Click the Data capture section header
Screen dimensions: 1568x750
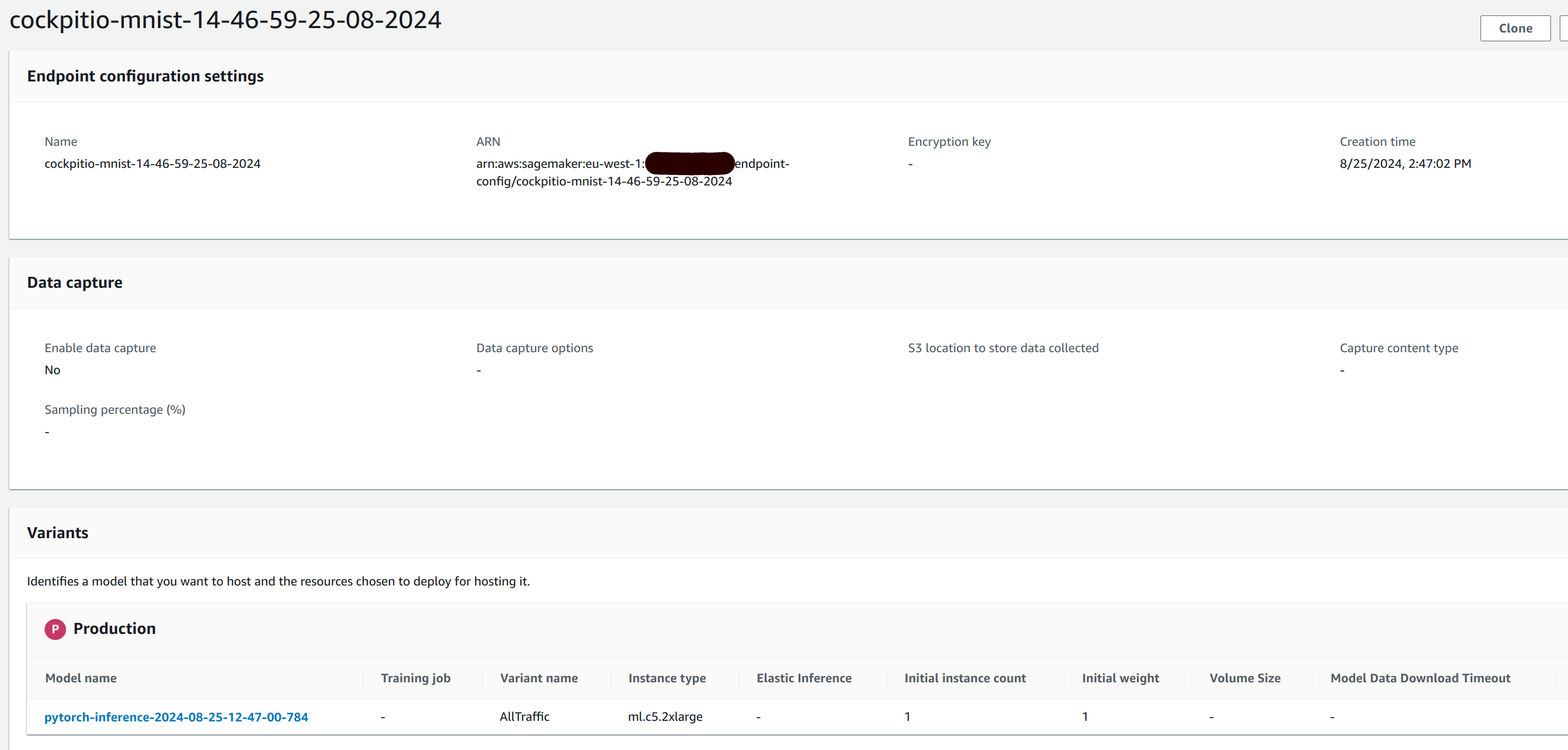coord(74,282)
